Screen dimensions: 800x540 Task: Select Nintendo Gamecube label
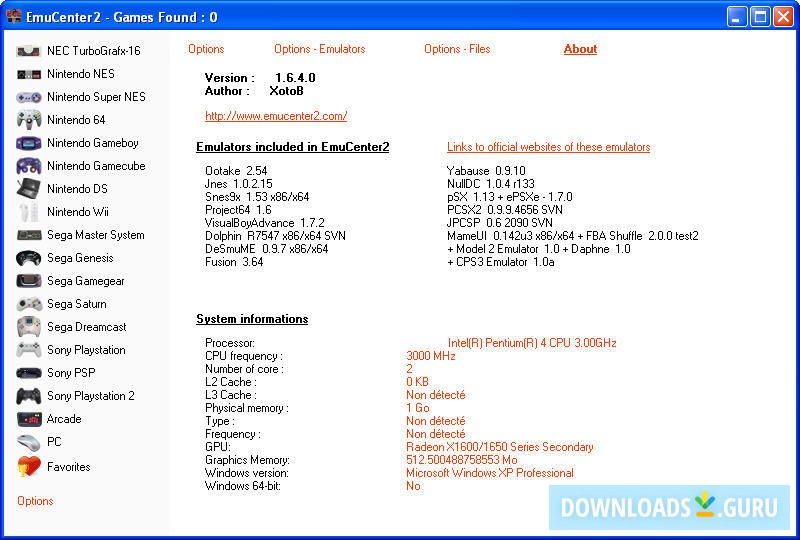tap(96, 166)
